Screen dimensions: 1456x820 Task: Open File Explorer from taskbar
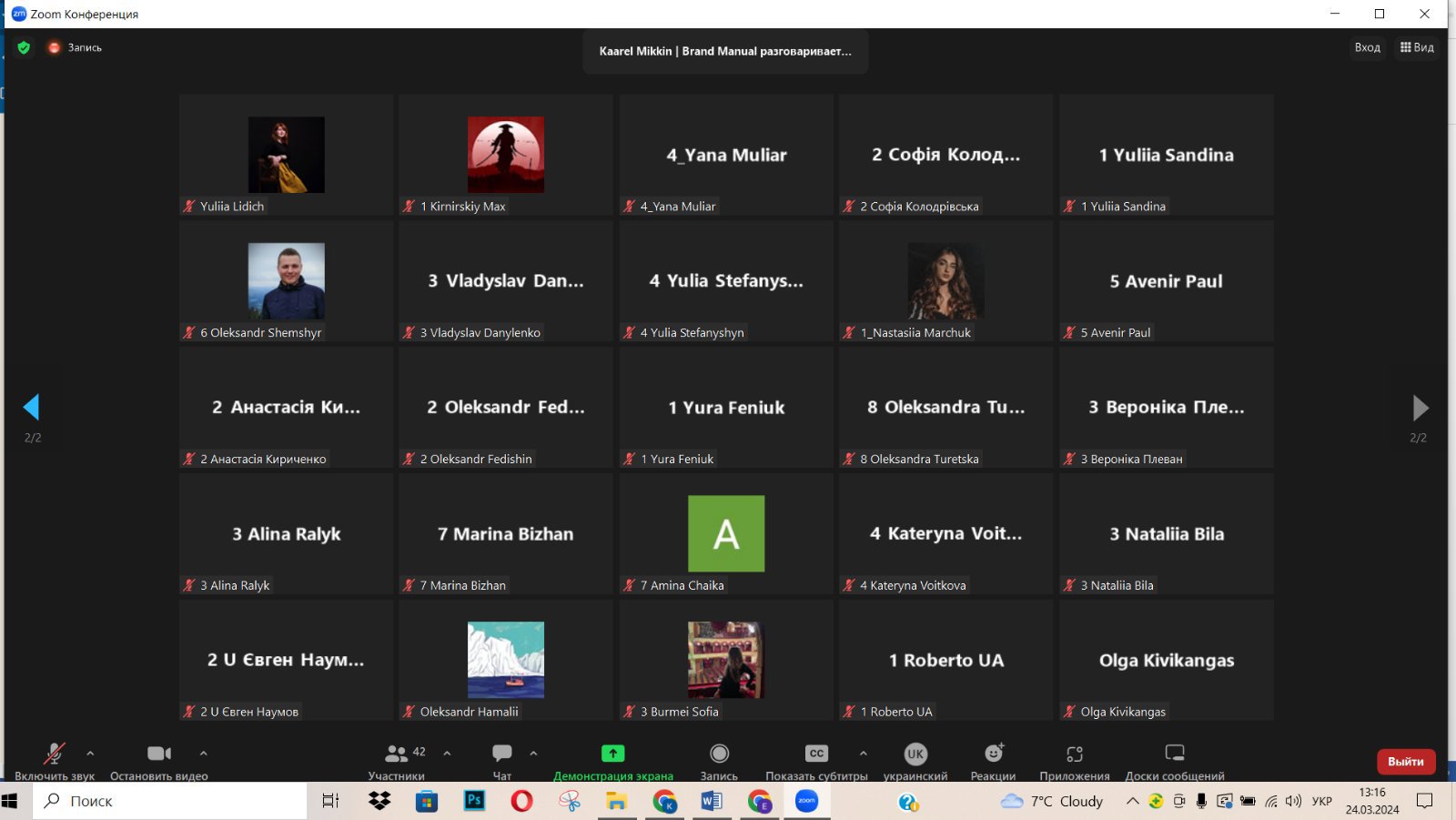coord(617,801)
